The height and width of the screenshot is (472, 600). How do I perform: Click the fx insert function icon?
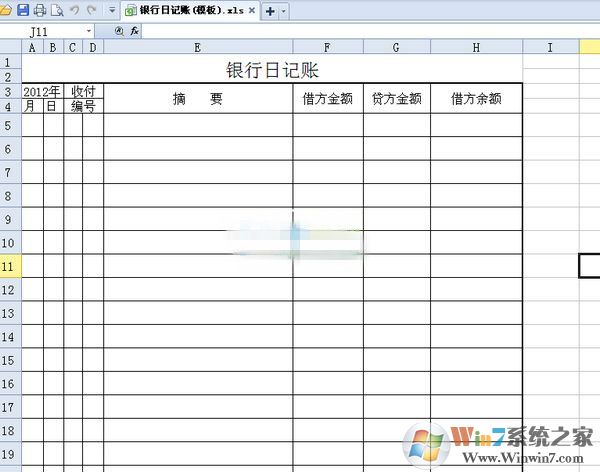pos(134,31)
